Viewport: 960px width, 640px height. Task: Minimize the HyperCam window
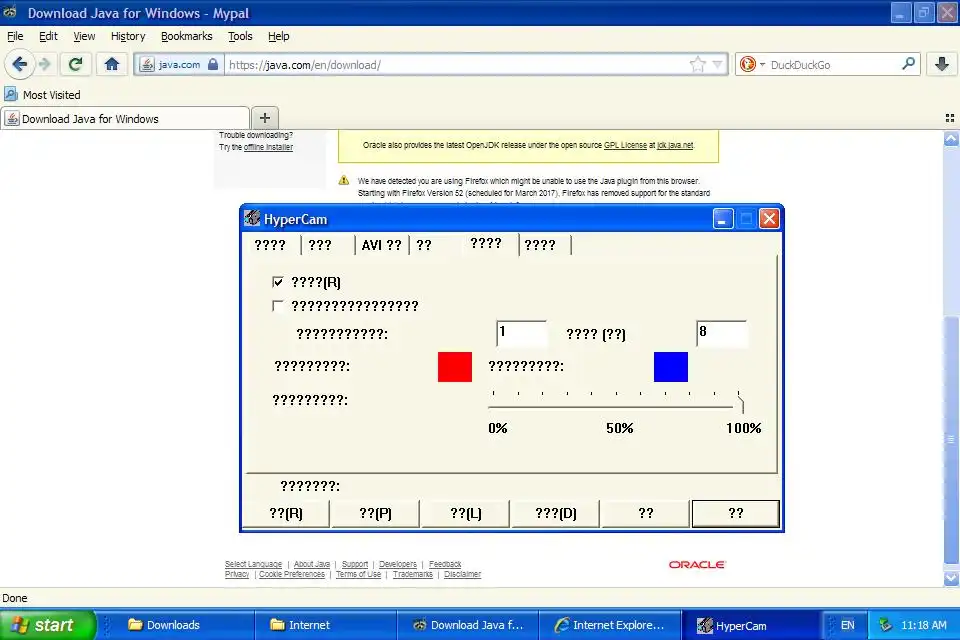point(723,219)
